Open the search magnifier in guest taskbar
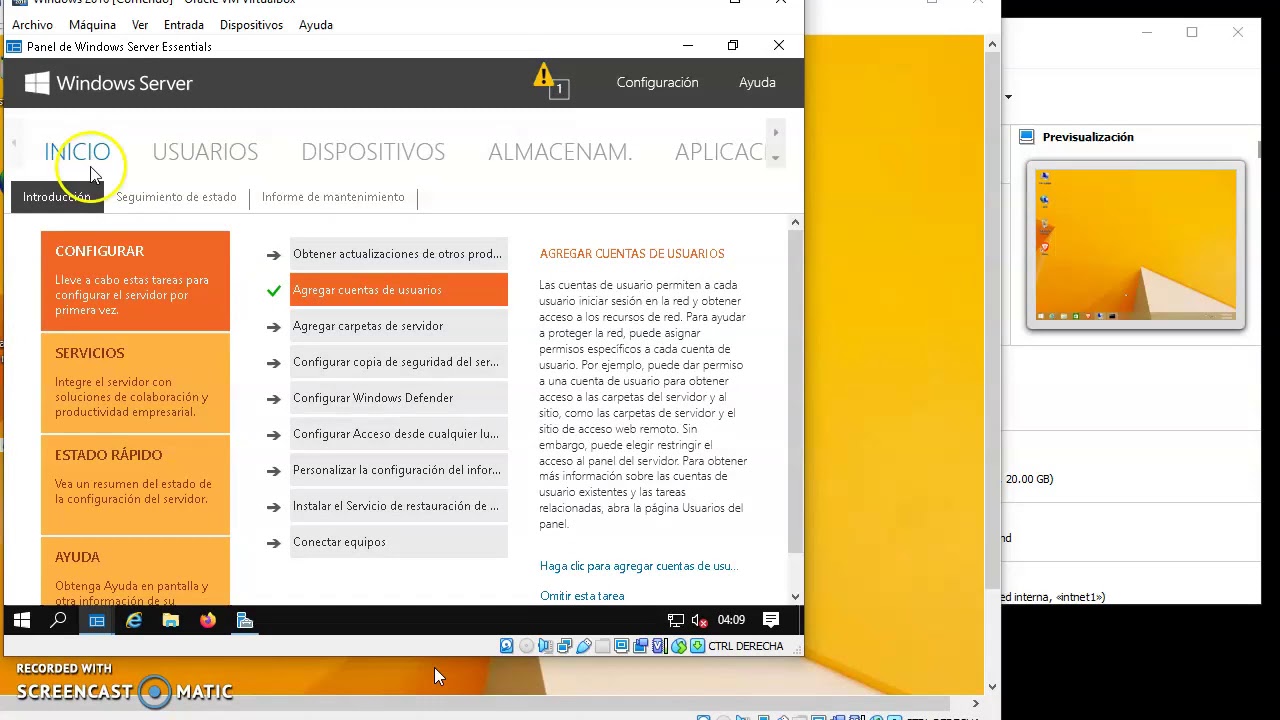Viewport: 1280px width, 720px height. pos(58,621)
